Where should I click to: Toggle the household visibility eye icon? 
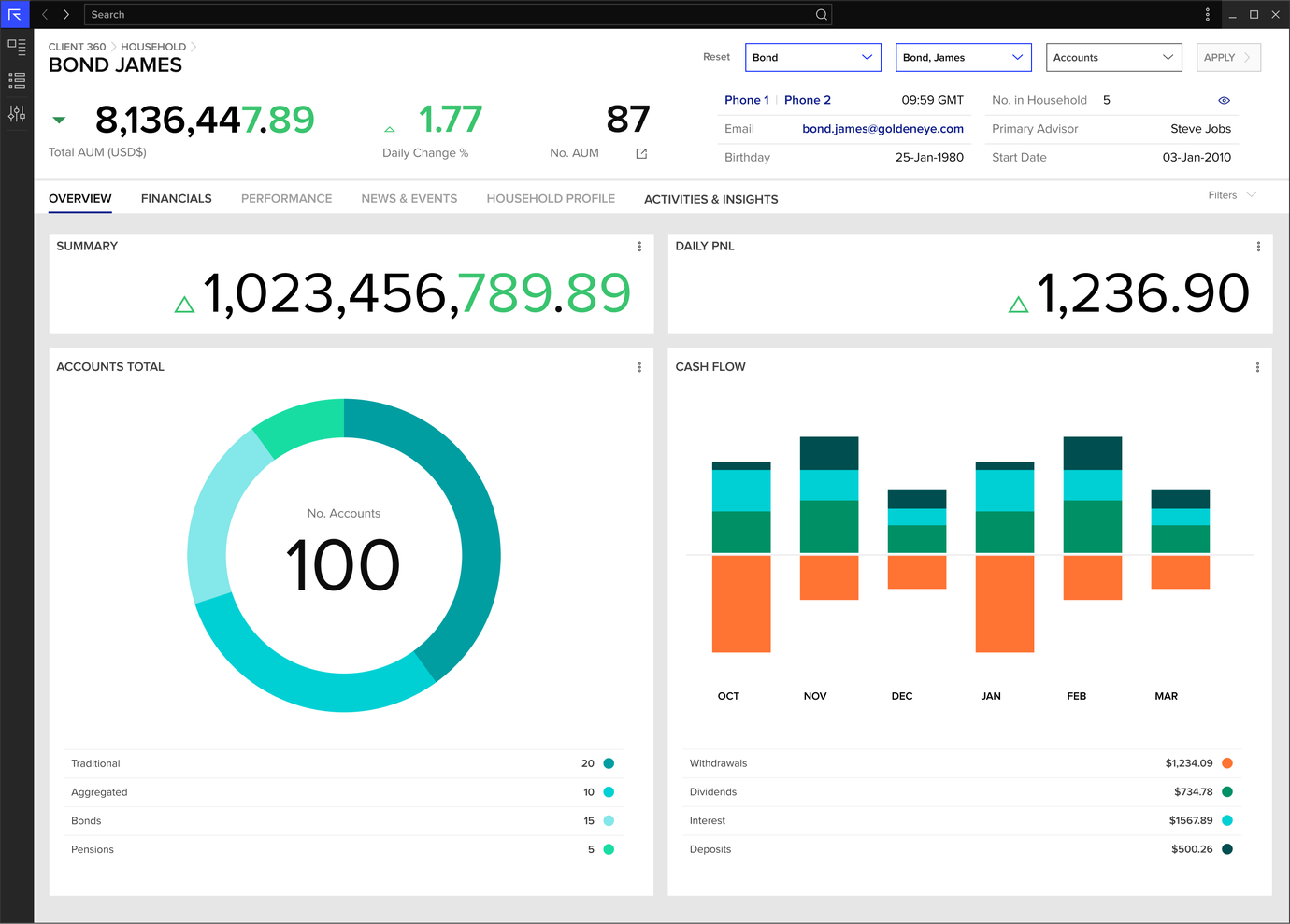(x=1224, y=100)
